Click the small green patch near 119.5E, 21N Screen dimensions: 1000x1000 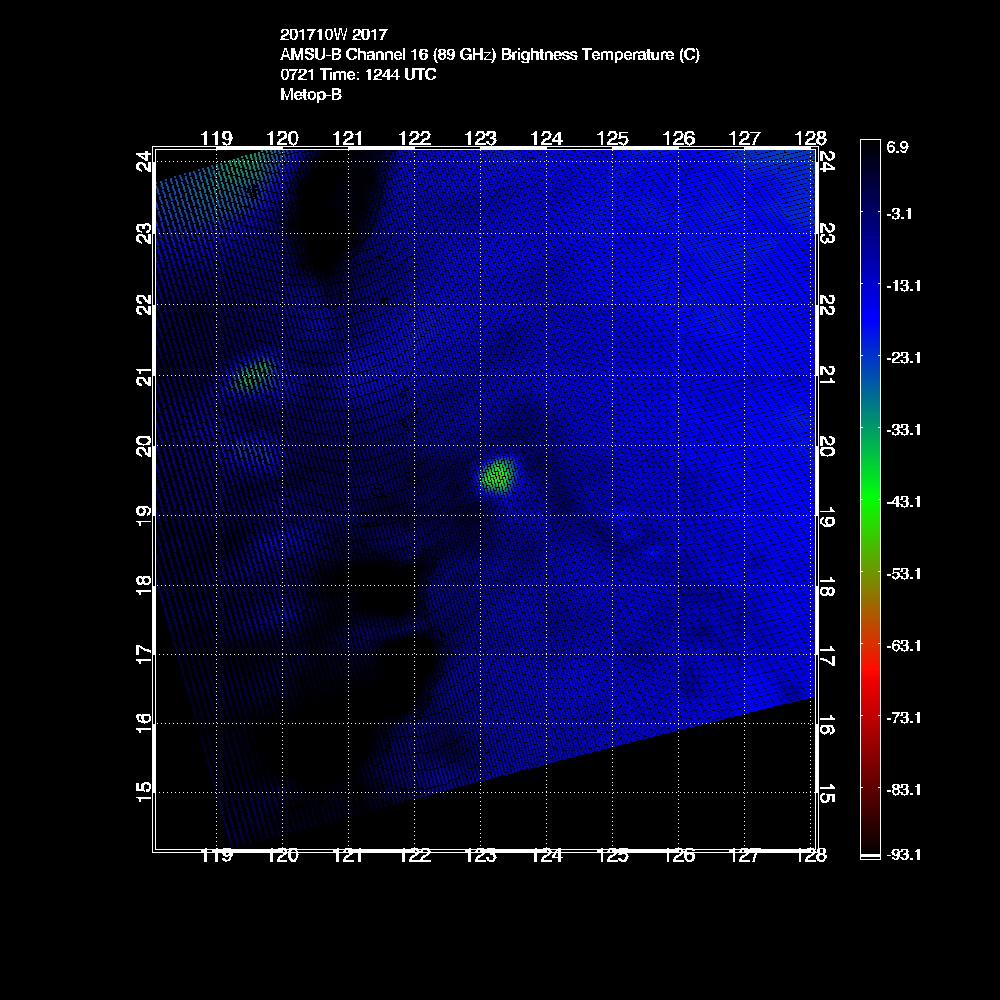pyautogui.click(x=254, y=375)
